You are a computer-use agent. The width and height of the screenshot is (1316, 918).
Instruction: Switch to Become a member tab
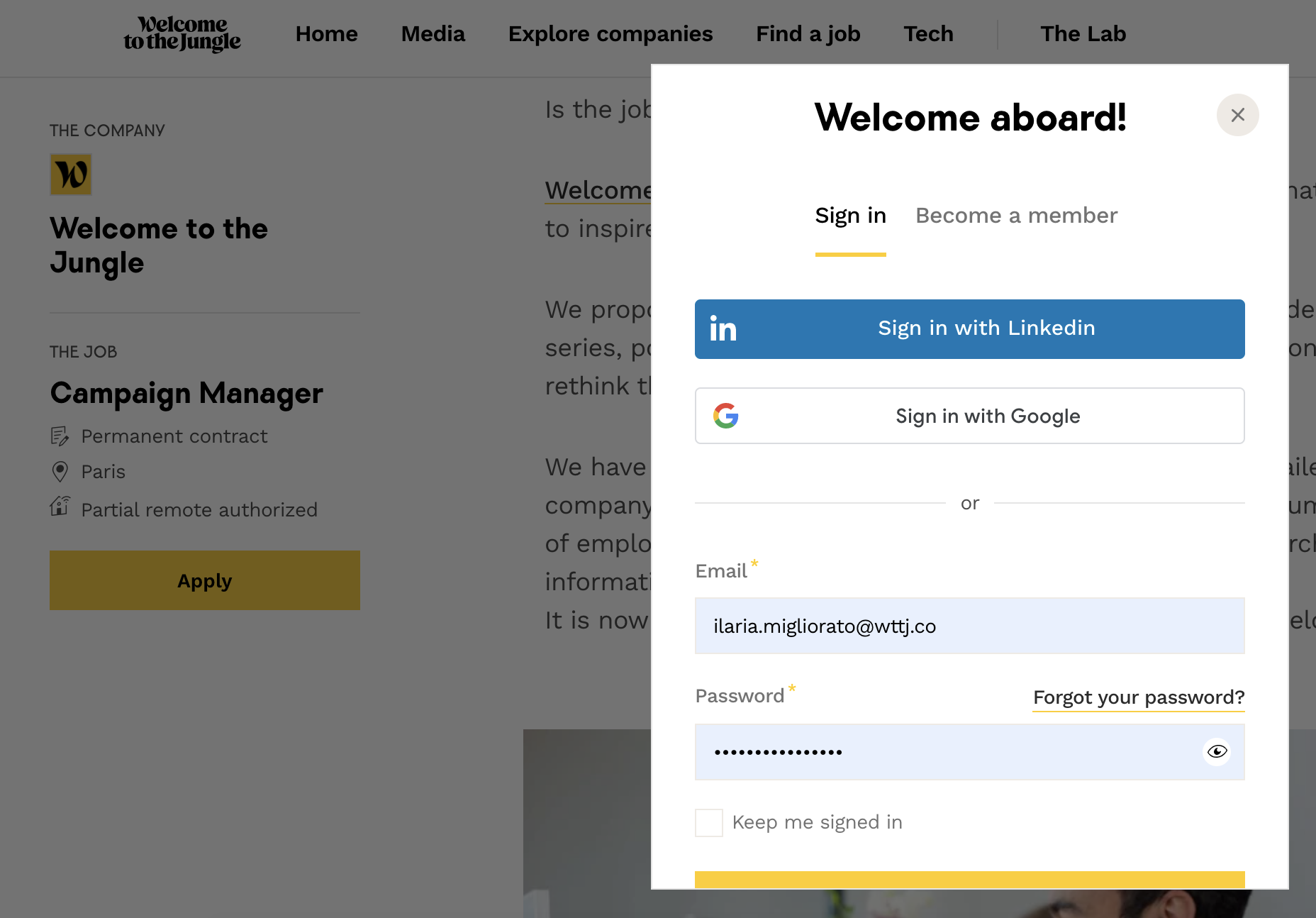[1016, 216]
